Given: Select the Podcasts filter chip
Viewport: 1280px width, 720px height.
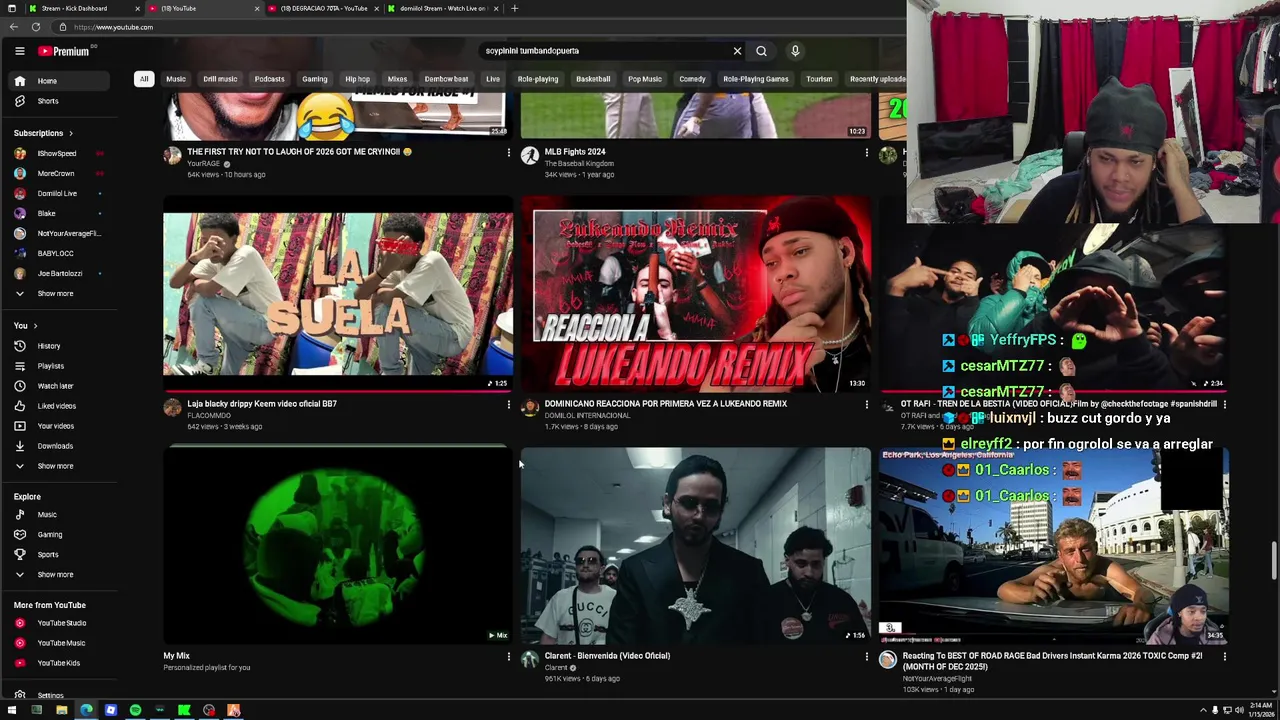Looking at the screenshot, I should [x=269, y=79].
